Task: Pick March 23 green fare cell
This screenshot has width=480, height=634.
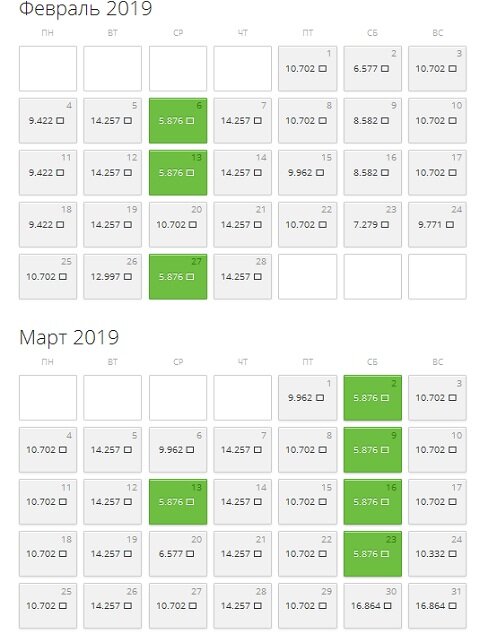Action: pyautogui.click(x=372, y=554)
